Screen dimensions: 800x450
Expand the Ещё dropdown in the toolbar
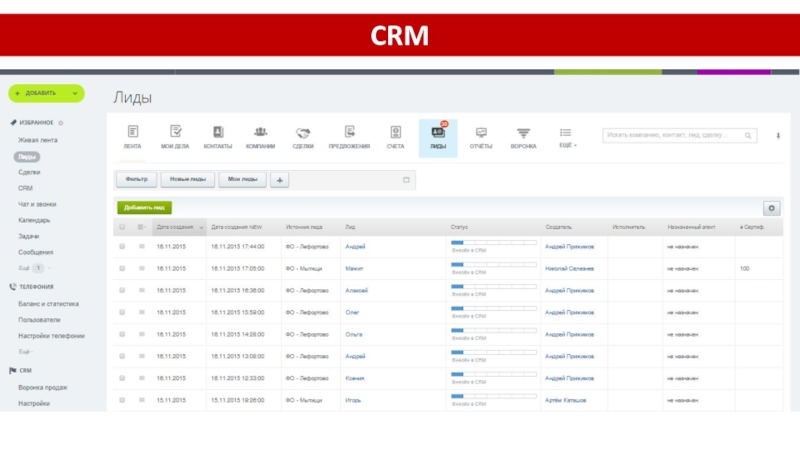point(566,145)
